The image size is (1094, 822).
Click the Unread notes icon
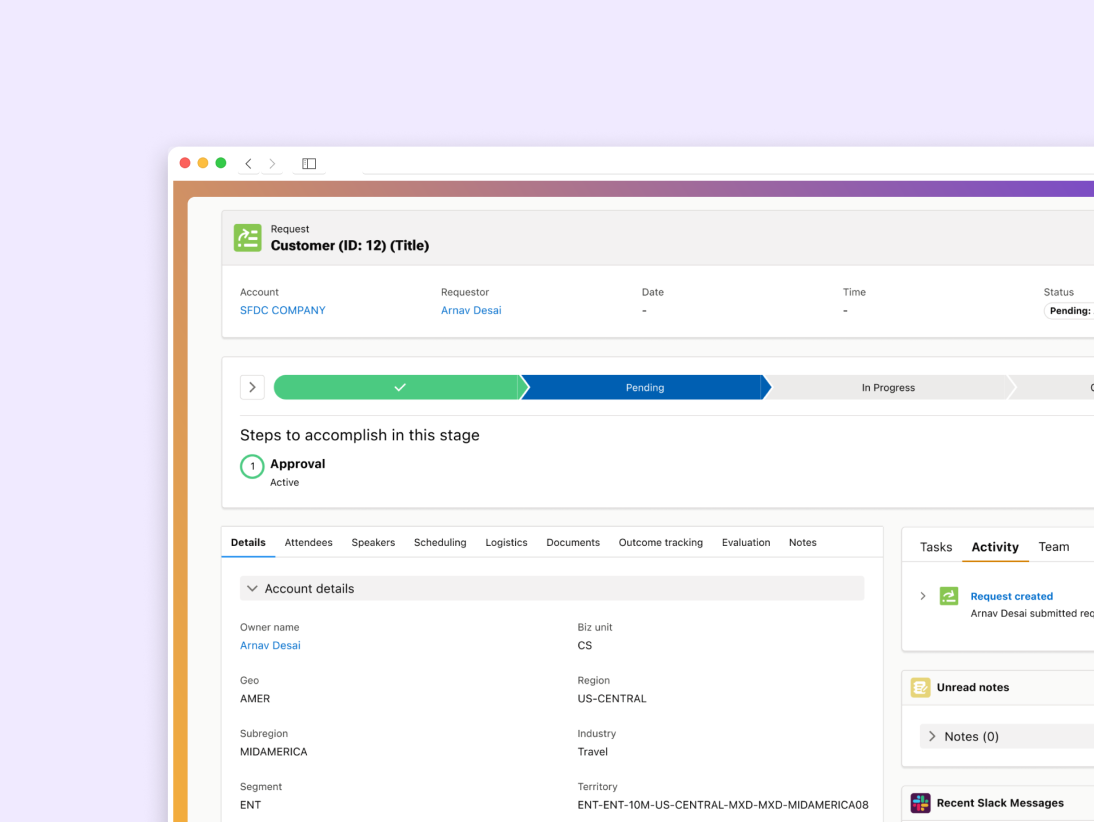pos(920,687)
